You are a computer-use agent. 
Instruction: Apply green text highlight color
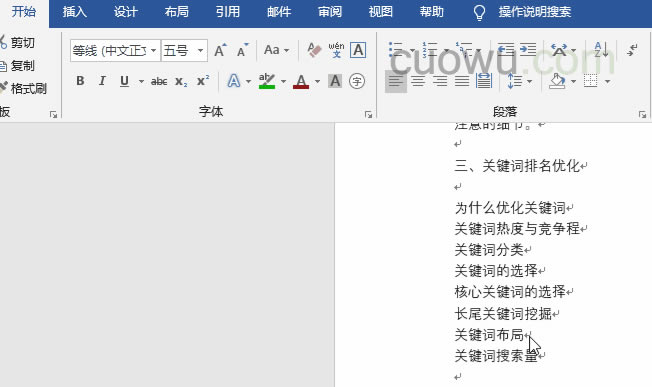point(267,81)
